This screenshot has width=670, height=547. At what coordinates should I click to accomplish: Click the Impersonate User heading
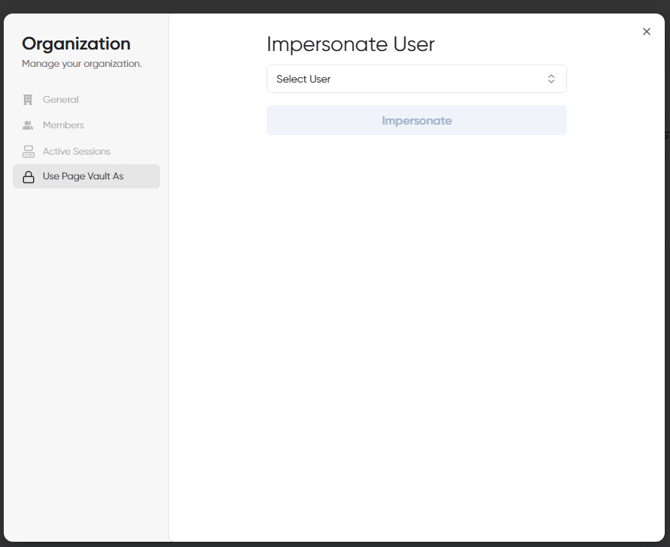point(350,44)
